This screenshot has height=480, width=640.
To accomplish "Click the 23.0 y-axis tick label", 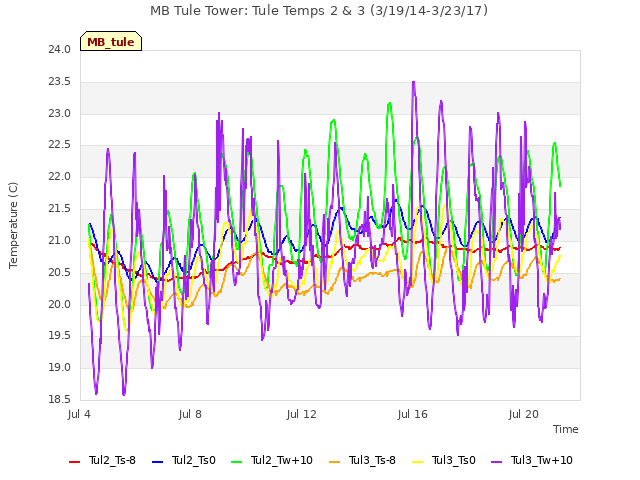I will pyautogui.click(x=60, y=113).
